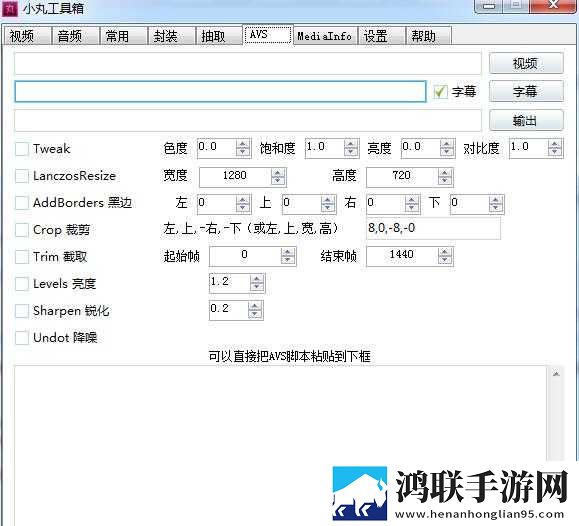Click the output path input field

247,120
